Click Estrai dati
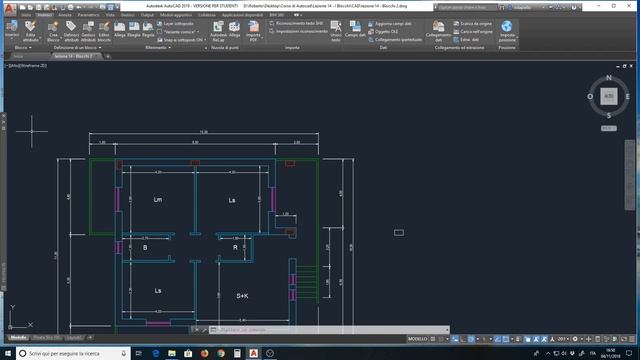Screen dimensions: 640x360 point(466,40)
